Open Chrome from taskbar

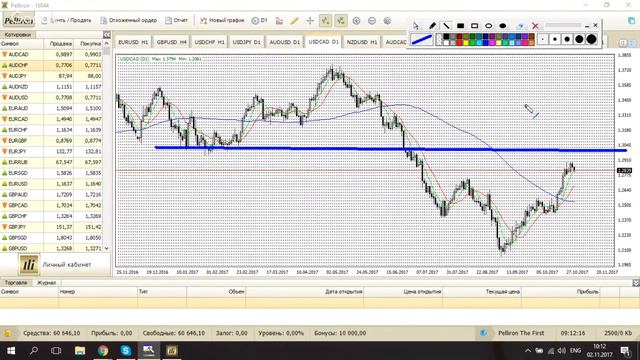102,351
